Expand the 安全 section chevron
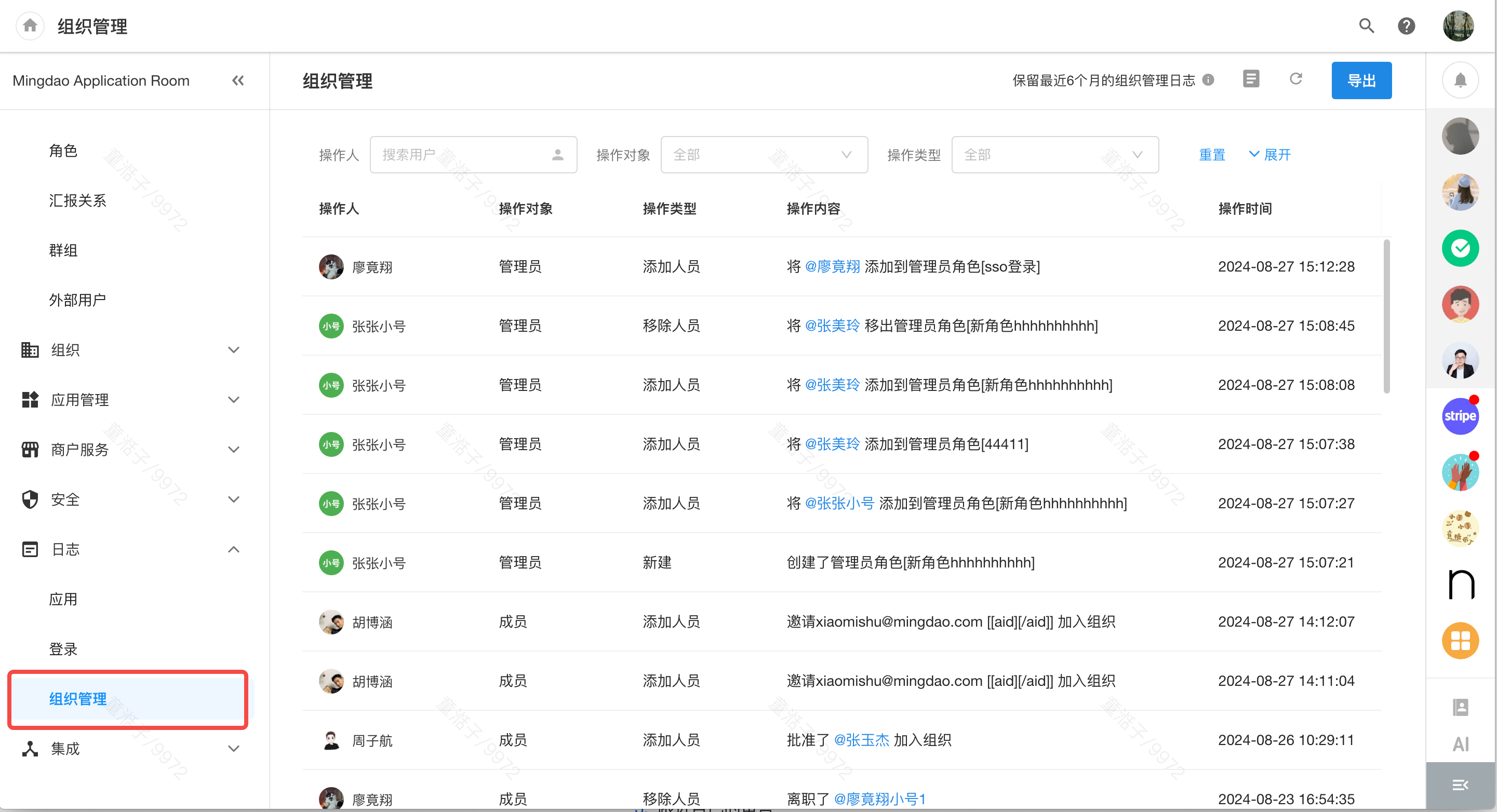 pos(234,499)
